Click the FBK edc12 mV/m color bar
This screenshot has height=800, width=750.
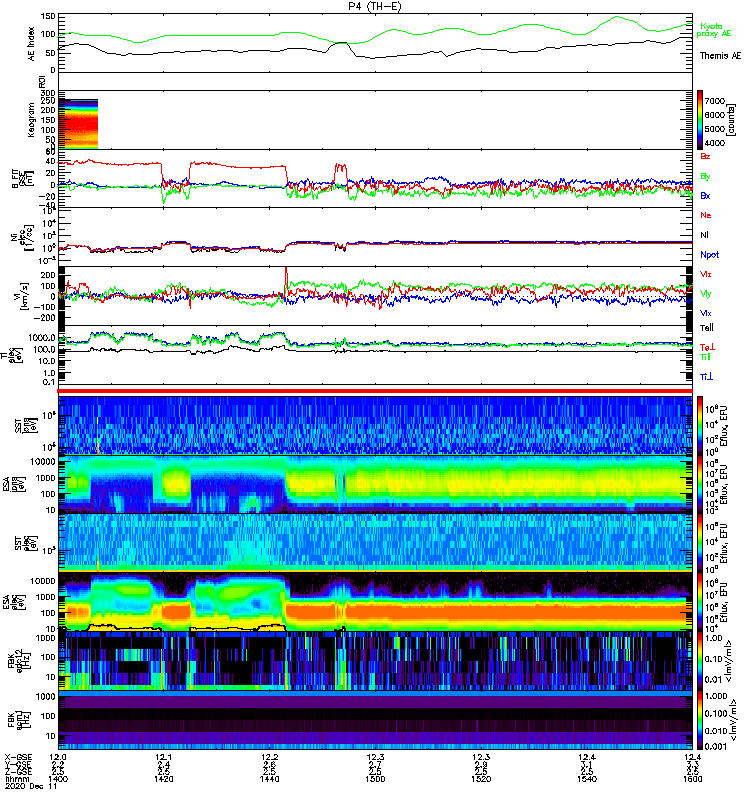click(700, 661)
